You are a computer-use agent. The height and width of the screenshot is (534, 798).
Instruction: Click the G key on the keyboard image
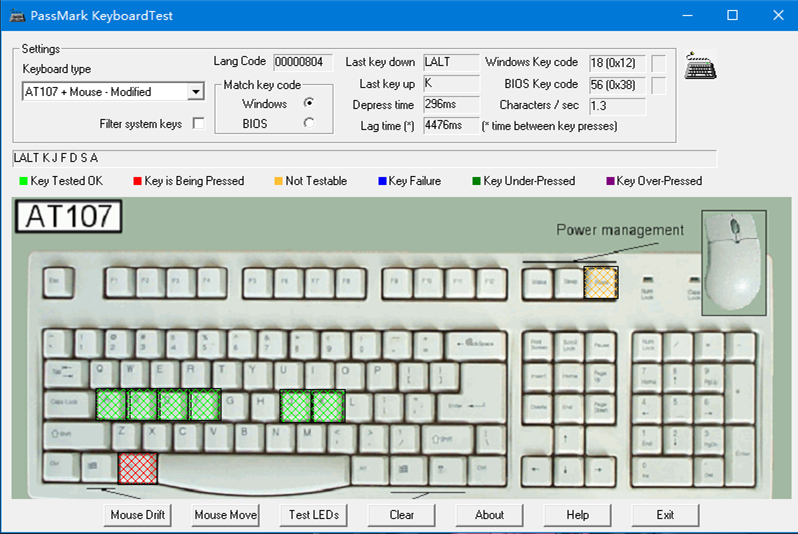click(x=235, y=405)
